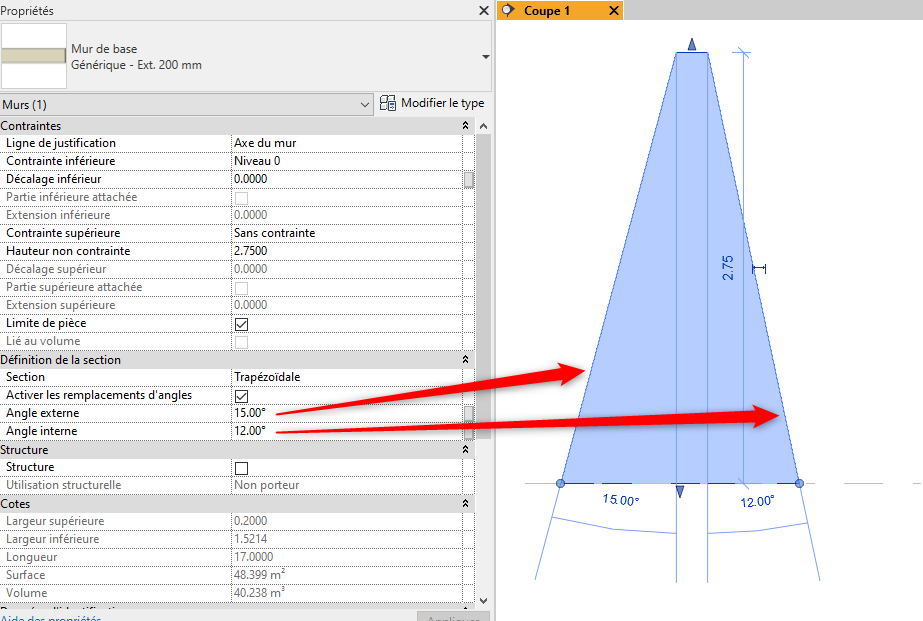Click the top flip arrow on the wall

[691, 45]
